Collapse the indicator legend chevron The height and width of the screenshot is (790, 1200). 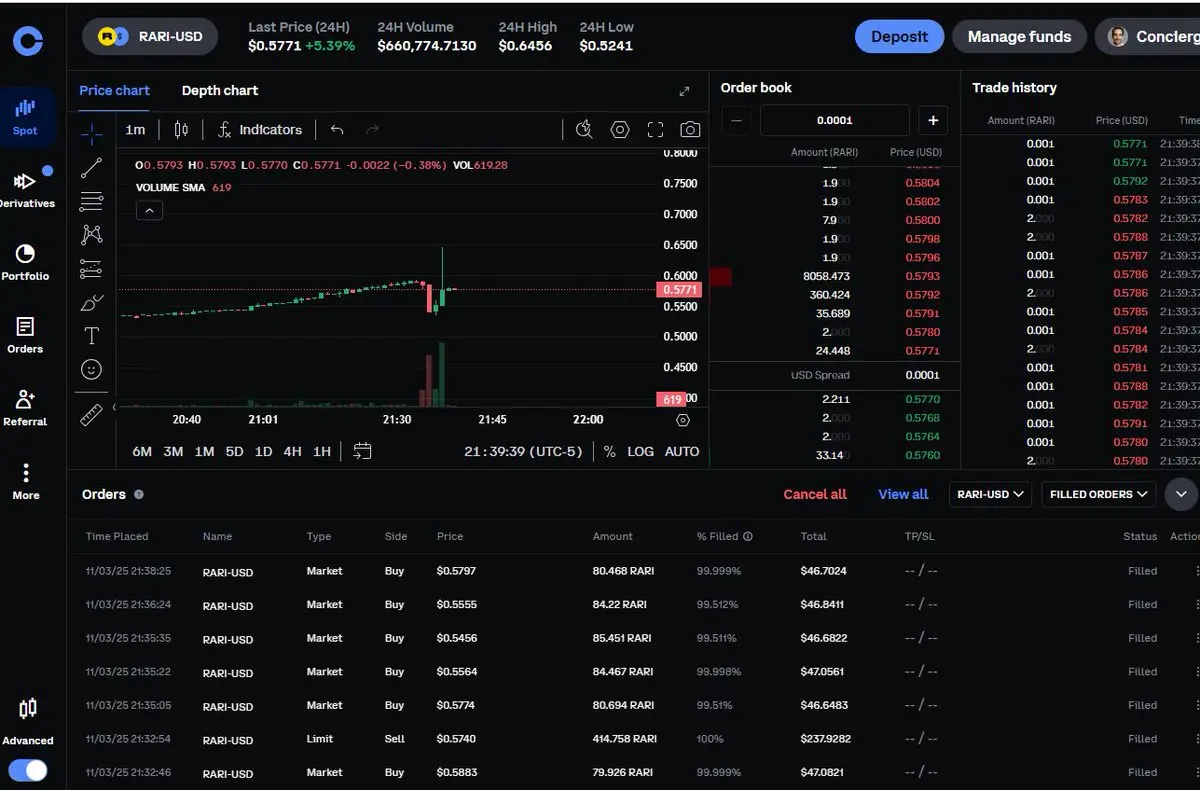(x=149, y=210)
